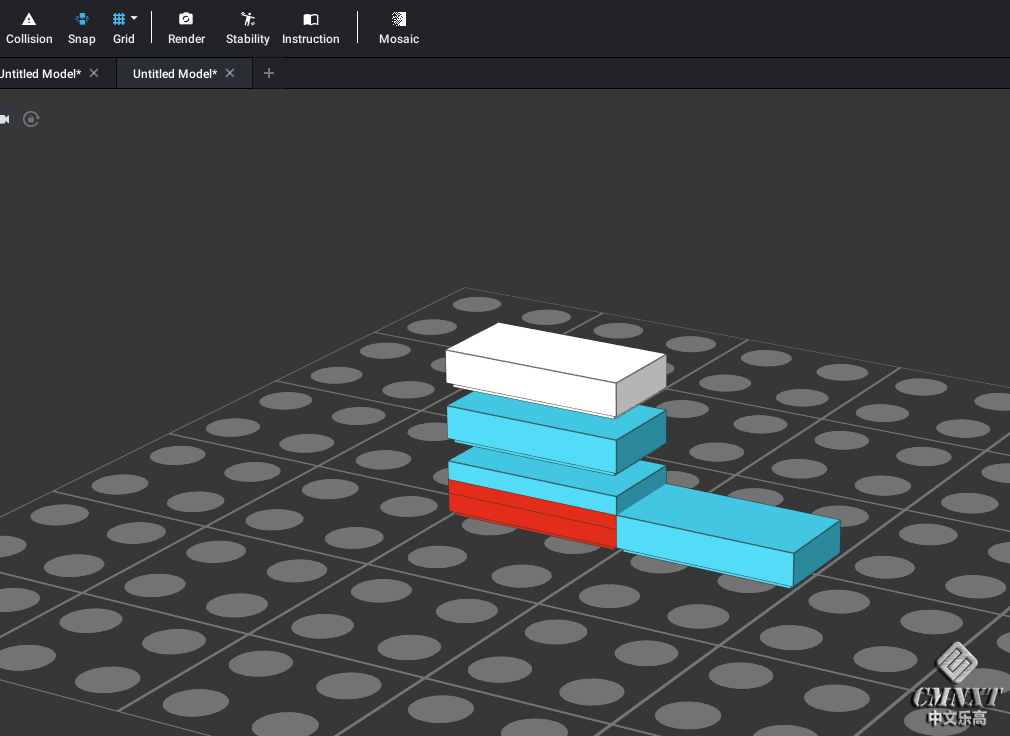
Task: Open the Grid dropdown arrow
Action: (x=134, y=18)
